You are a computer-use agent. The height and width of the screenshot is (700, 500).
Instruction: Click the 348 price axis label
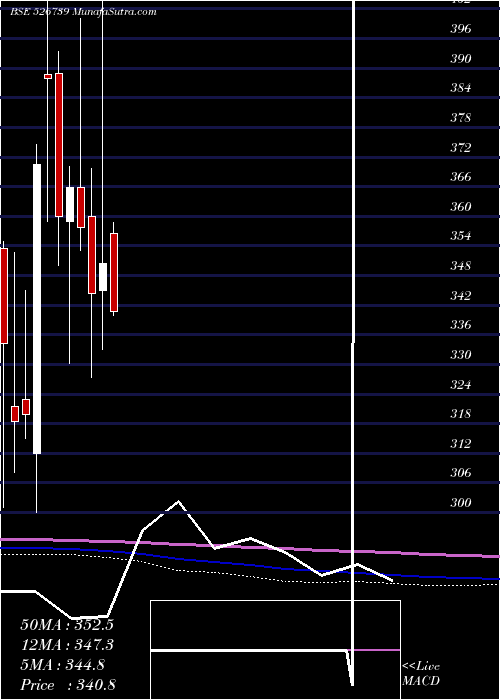(461, 266)
